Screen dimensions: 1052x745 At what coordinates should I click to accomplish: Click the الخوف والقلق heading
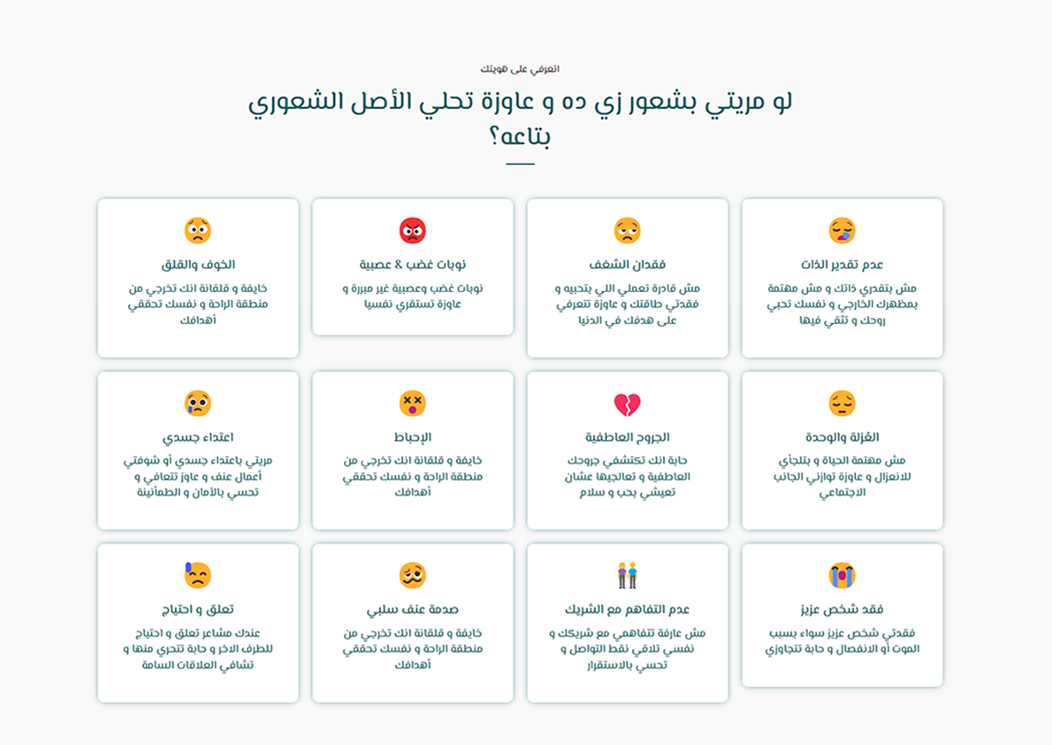[198, 265]
